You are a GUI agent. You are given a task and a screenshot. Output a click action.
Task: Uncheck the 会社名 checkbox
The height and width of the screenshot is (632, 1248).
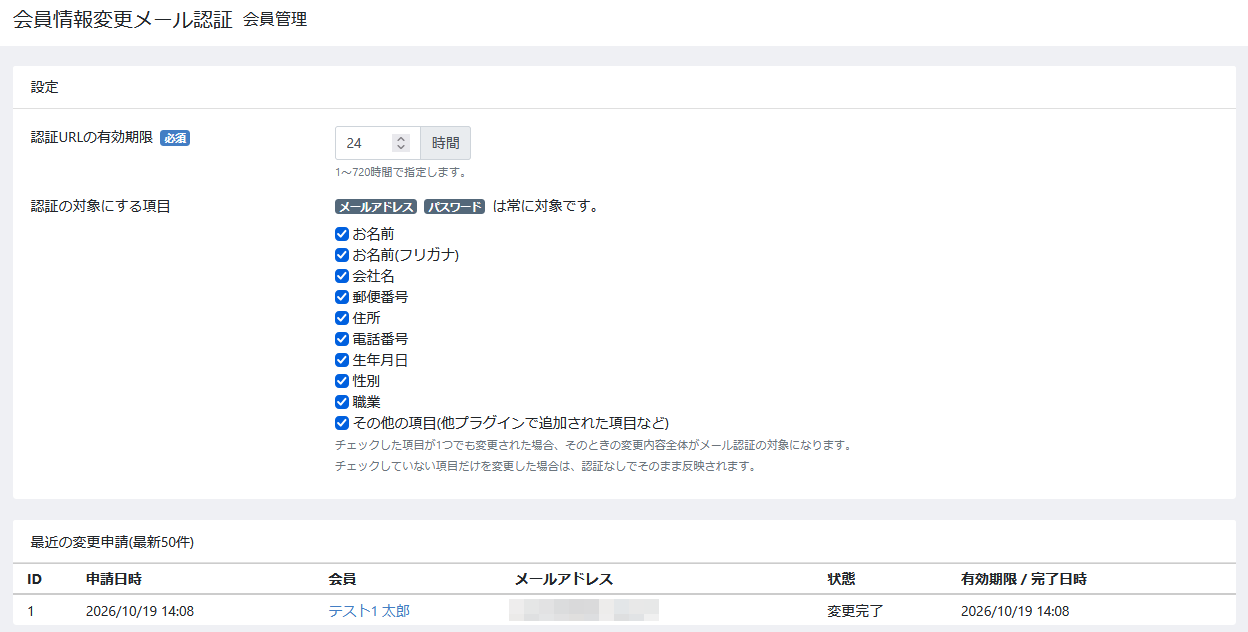click(342, 276)
